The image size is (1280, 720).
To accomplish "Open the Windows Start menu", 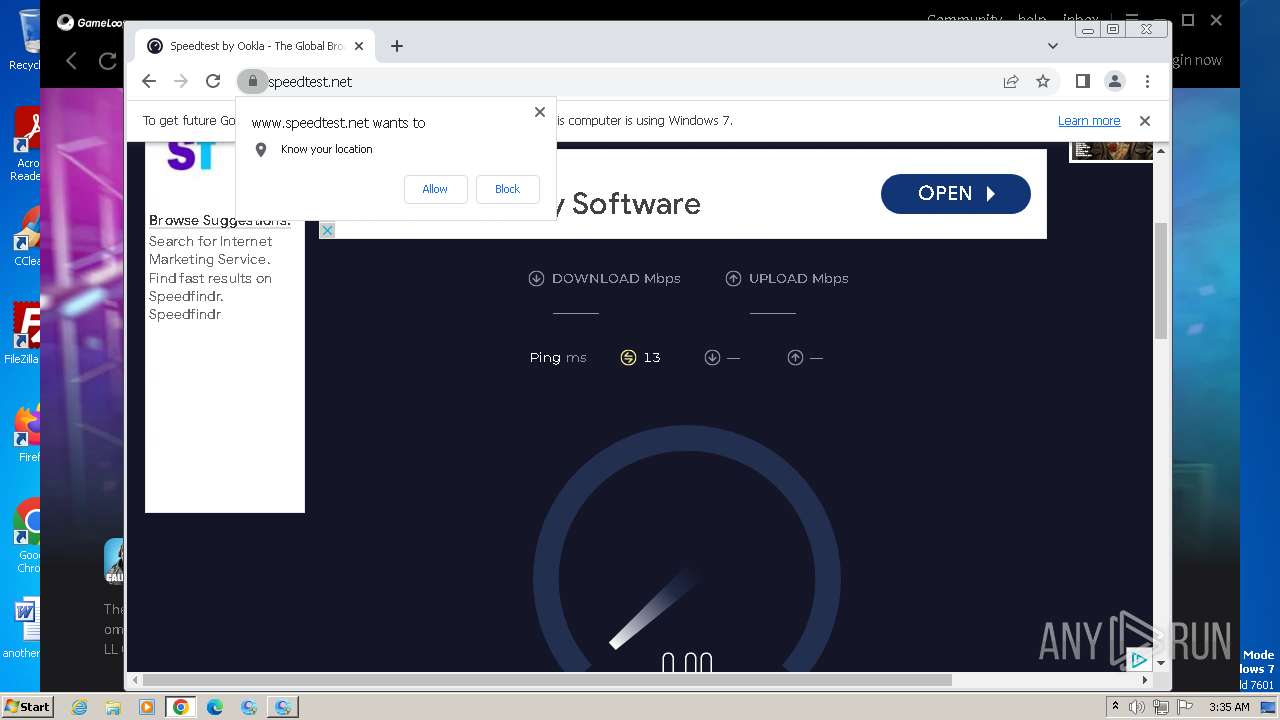I will (27, 707).
